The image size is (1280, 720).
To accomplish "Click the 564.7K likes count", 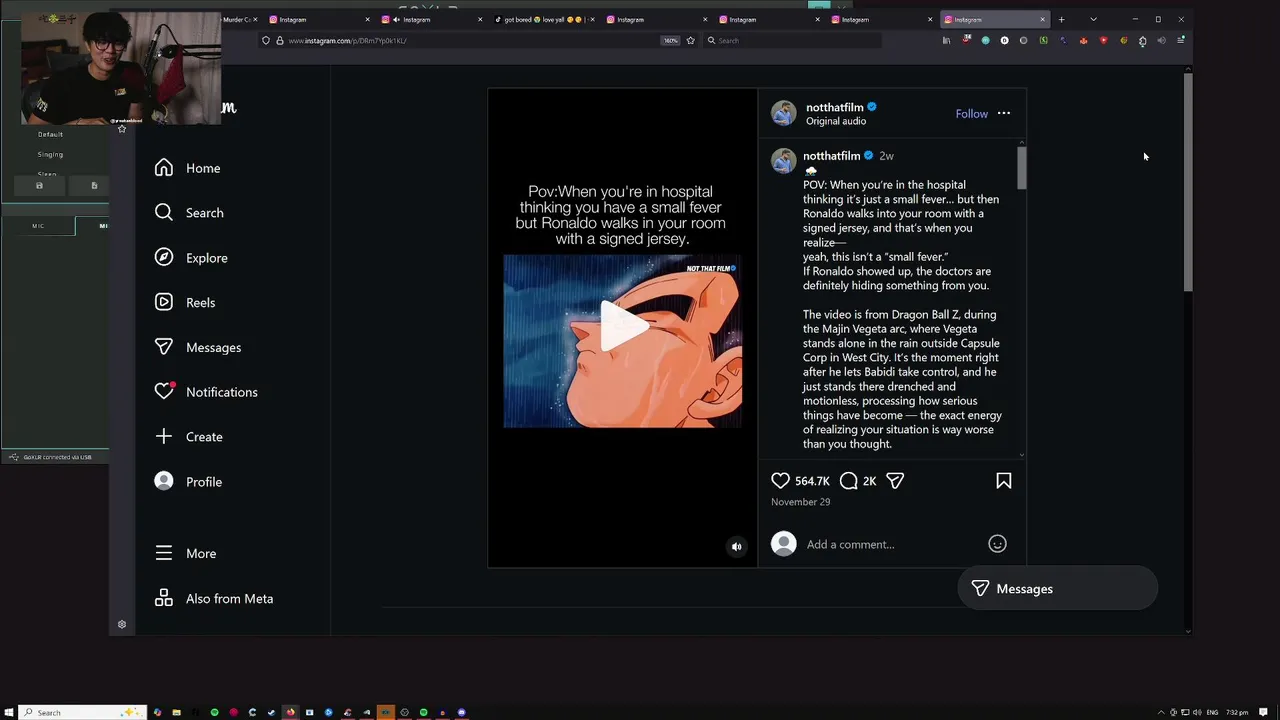I will tap(812, 481).
